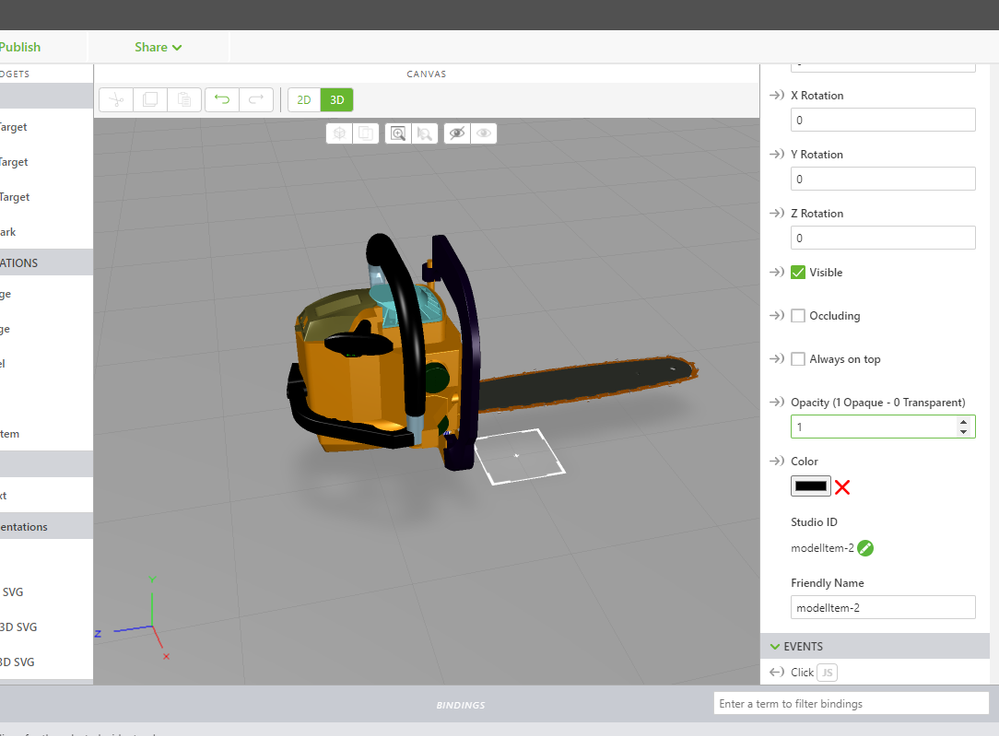The width and height of the screenshot is (999, 736).
Task: Enable the Occluding checkbox
Action: [798, 316]
